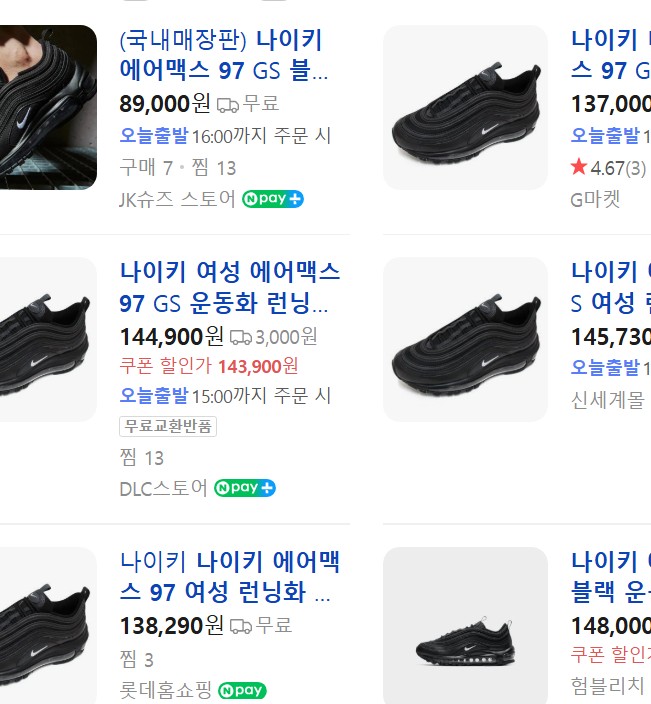Open 나이키 에어맥스 97 여성 런닝화 listing title
Image resolution: width=651 pixels, height=704 pixels.
pos(229,577)
